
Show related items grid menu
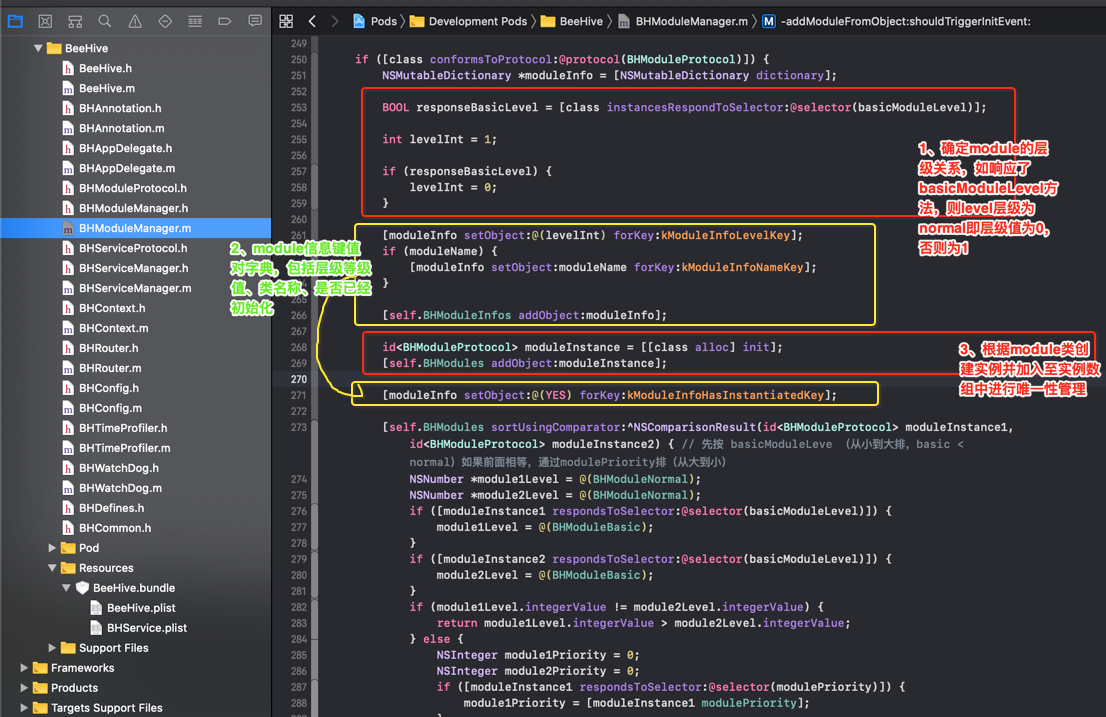[x=286, y=21]
